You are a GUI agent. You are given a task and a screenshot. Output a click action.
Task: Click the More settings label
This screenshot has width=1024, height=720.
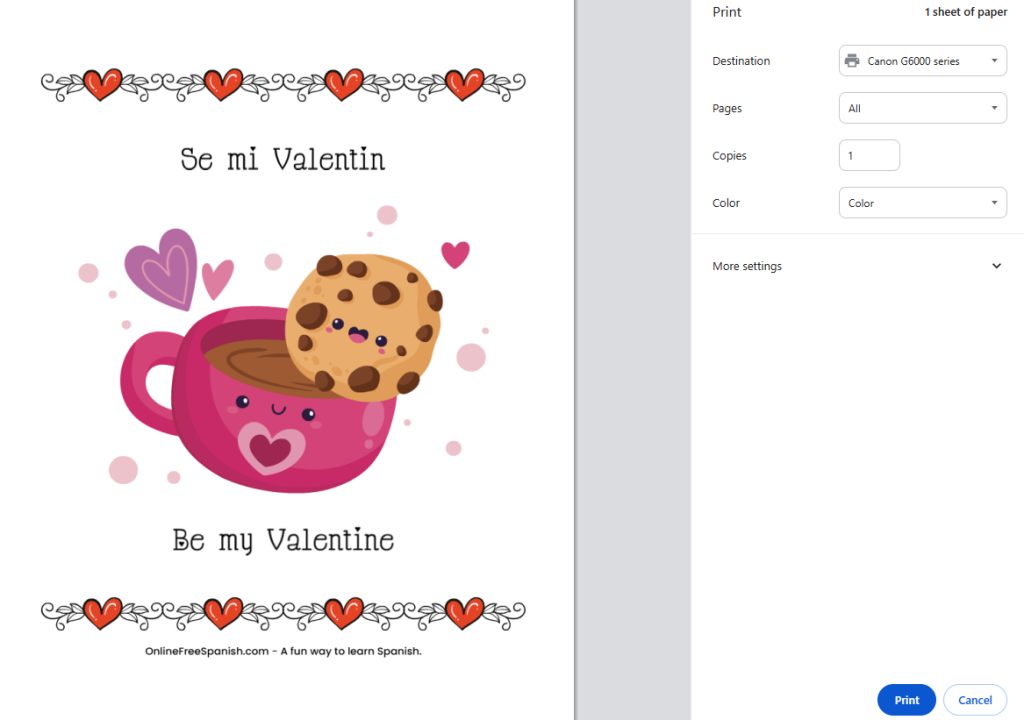coord(747,266)
